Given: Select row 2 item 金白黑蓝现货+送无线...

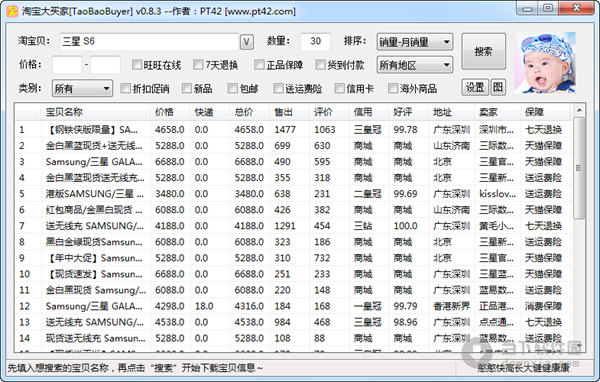Looking at the screenshot, I should pyautogui.click(x=94, y=146).
